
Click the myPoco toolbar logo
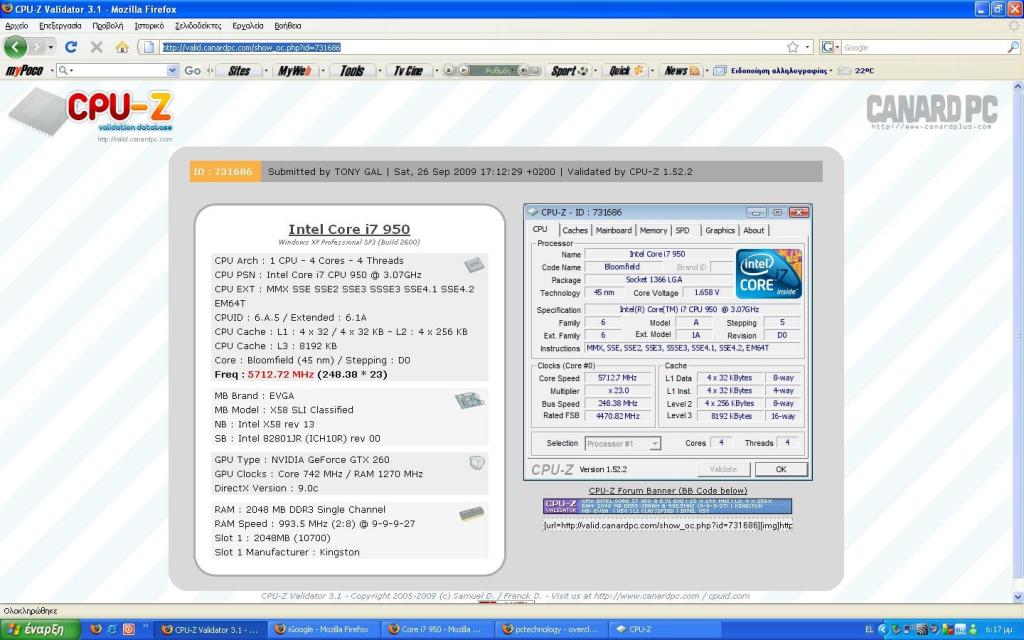tap(24, 71)
